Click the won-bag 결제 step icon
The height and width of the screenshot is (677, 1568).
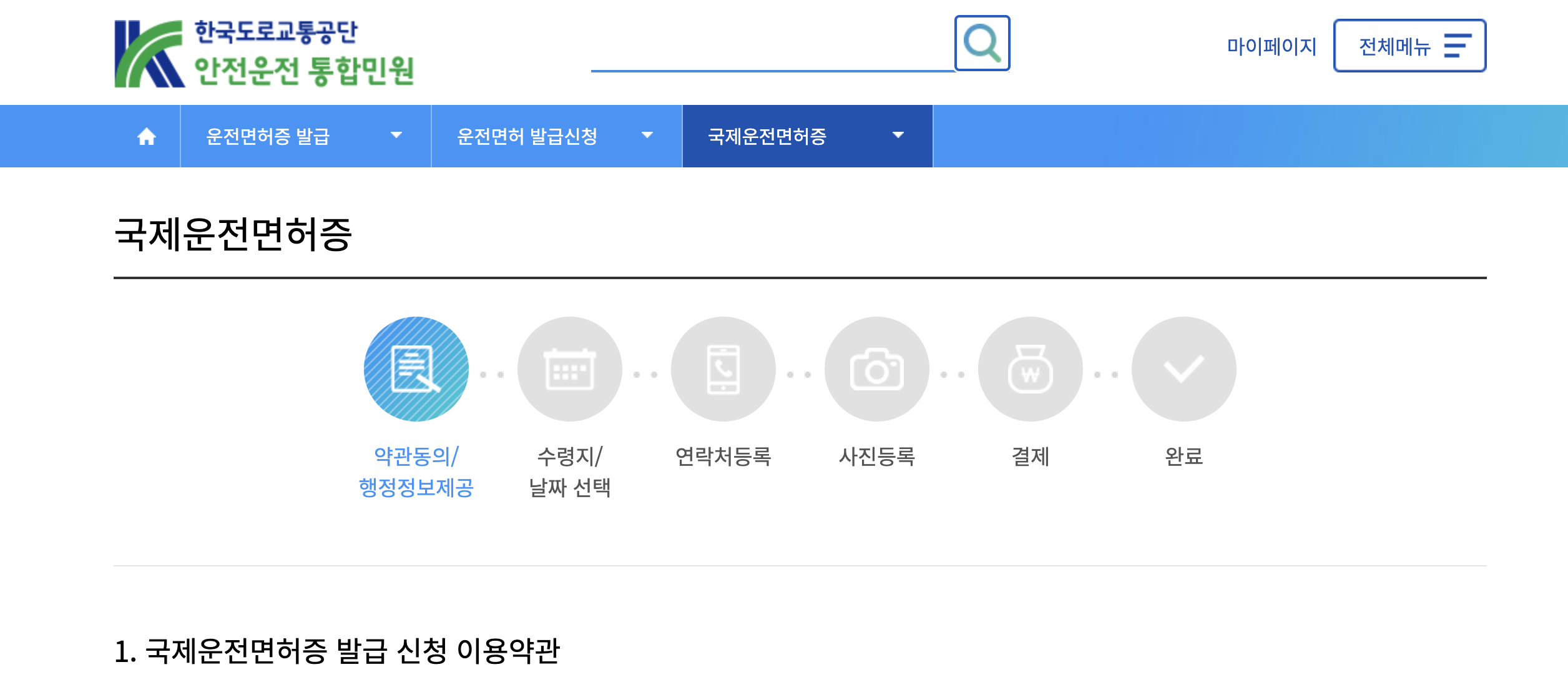(x=1030, y=369)
